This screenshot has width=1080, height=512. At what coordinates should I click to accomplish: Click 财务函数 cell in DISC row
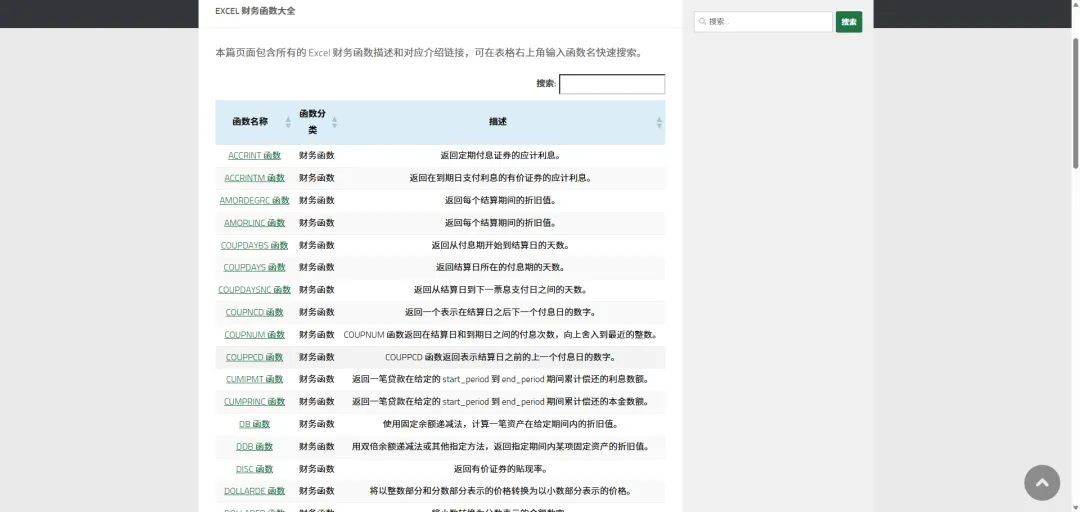pos(317,469)
